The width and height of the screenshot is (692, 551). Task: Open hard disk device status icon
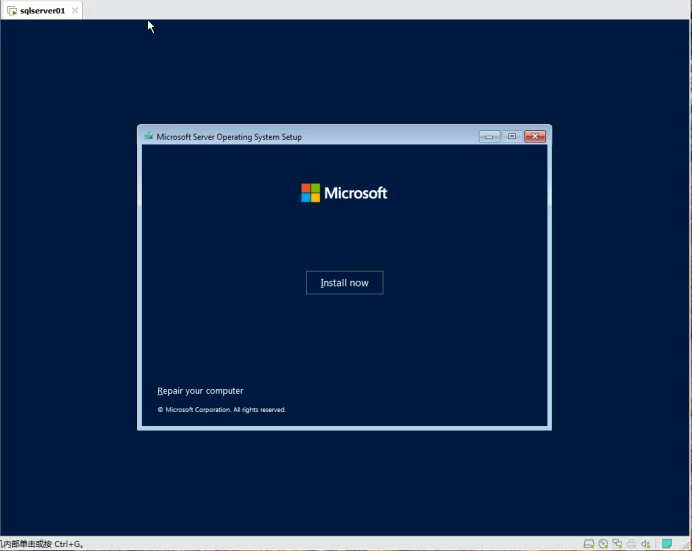coord(589,544)
